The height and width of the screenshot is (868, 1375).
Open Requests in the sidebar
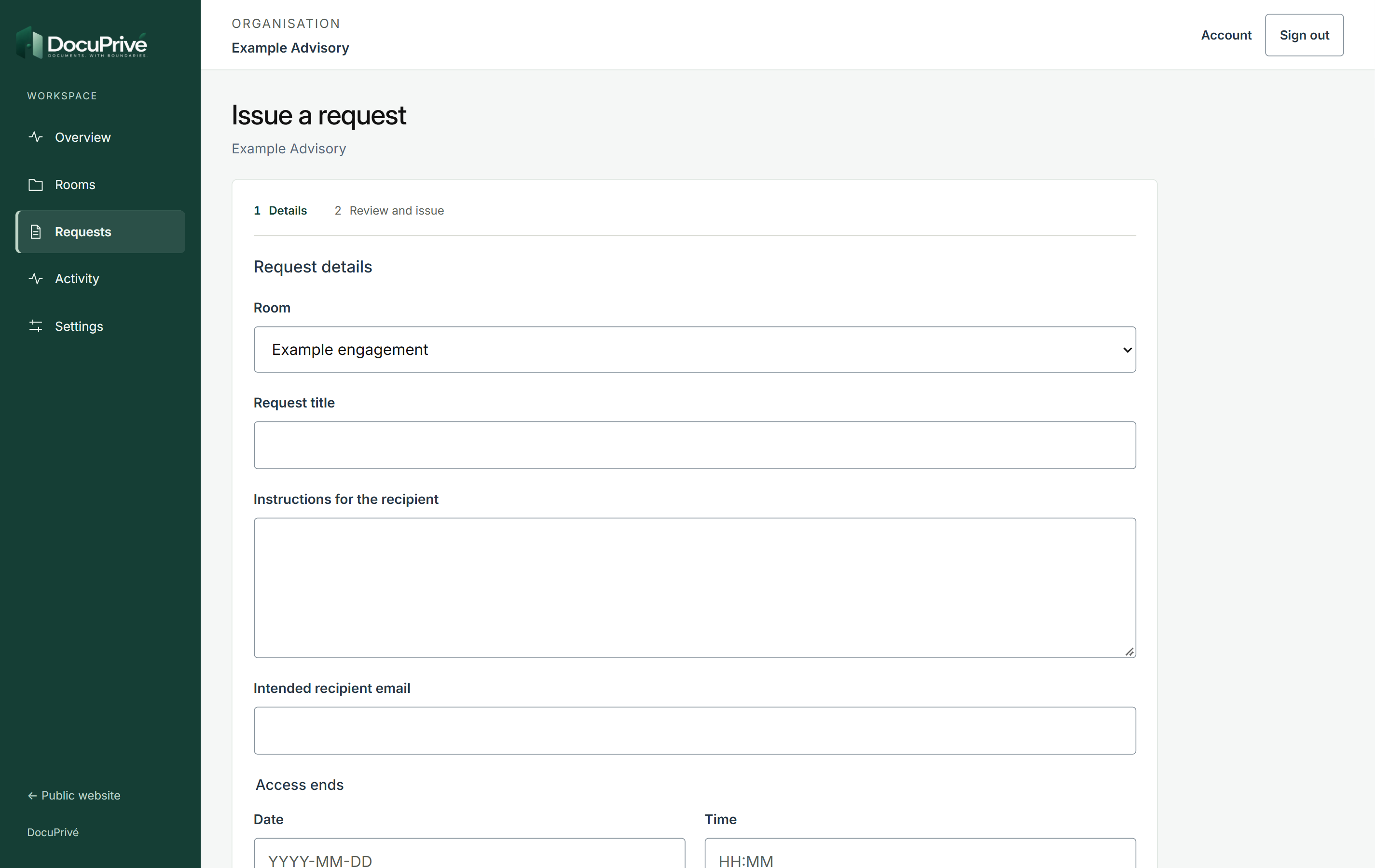pos(100,231)
